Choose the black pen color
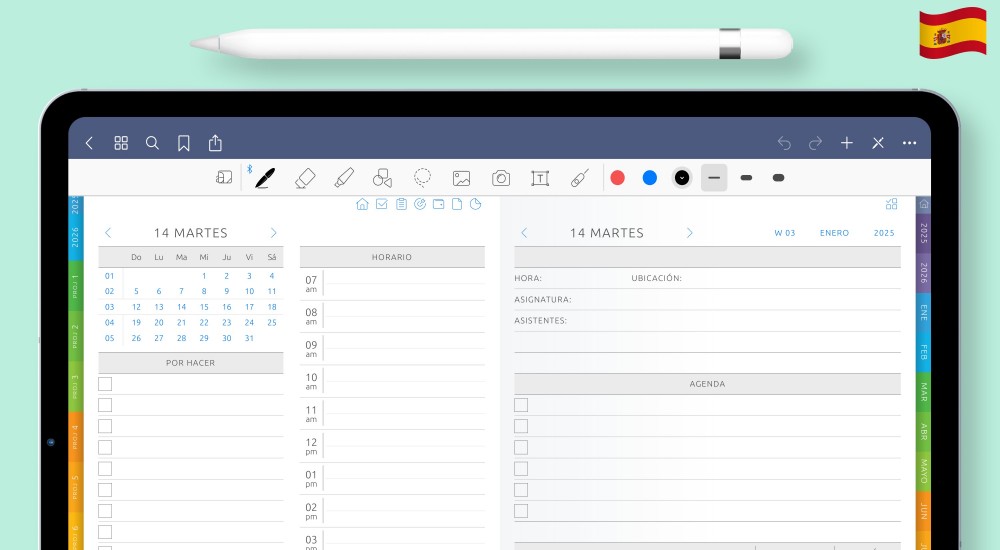This screenshot has width=1000, height=550. pos(682,178)
